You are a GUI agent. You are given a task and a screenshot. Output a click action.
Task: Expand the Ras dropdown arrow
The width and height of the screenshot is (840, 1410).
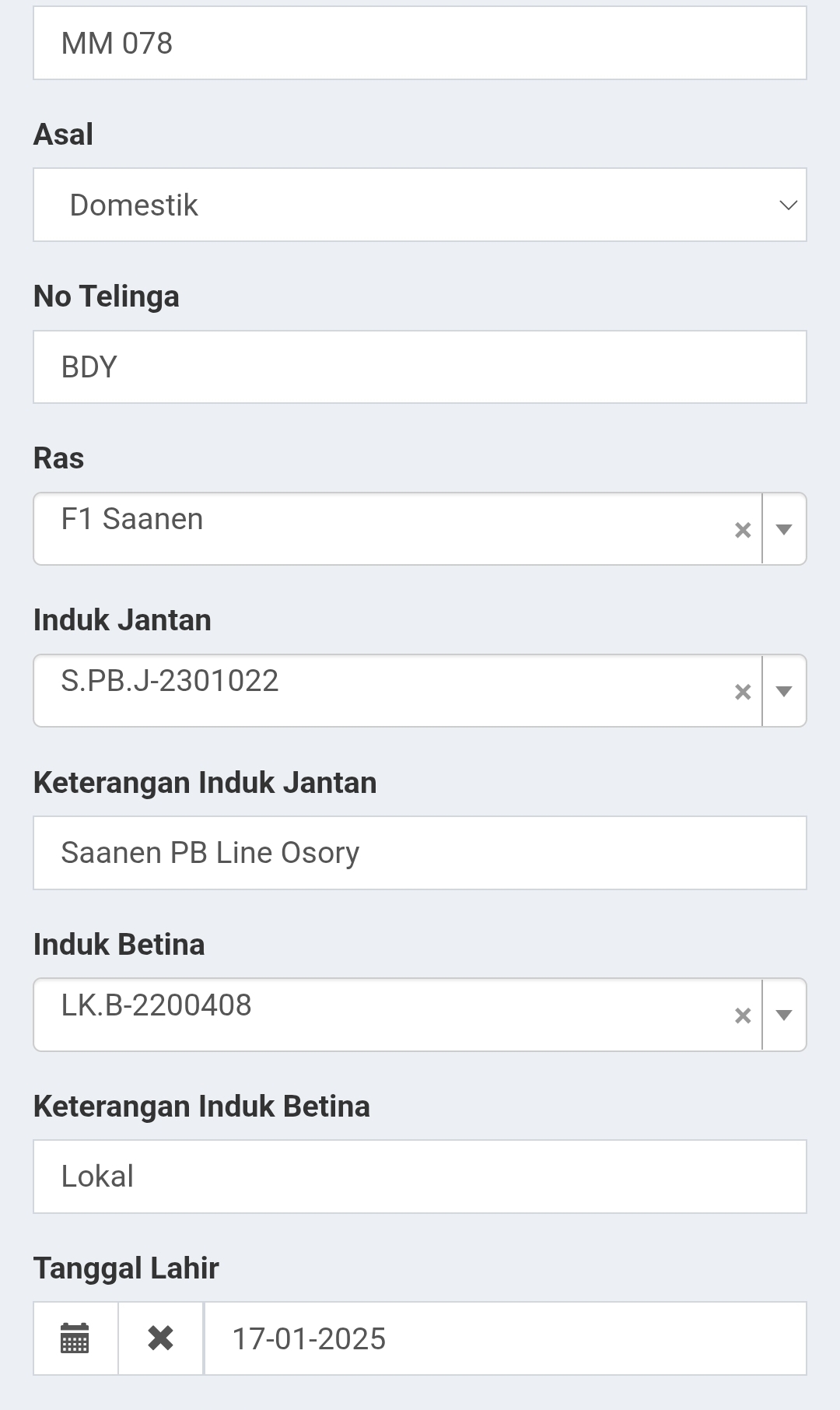[784, 530]
